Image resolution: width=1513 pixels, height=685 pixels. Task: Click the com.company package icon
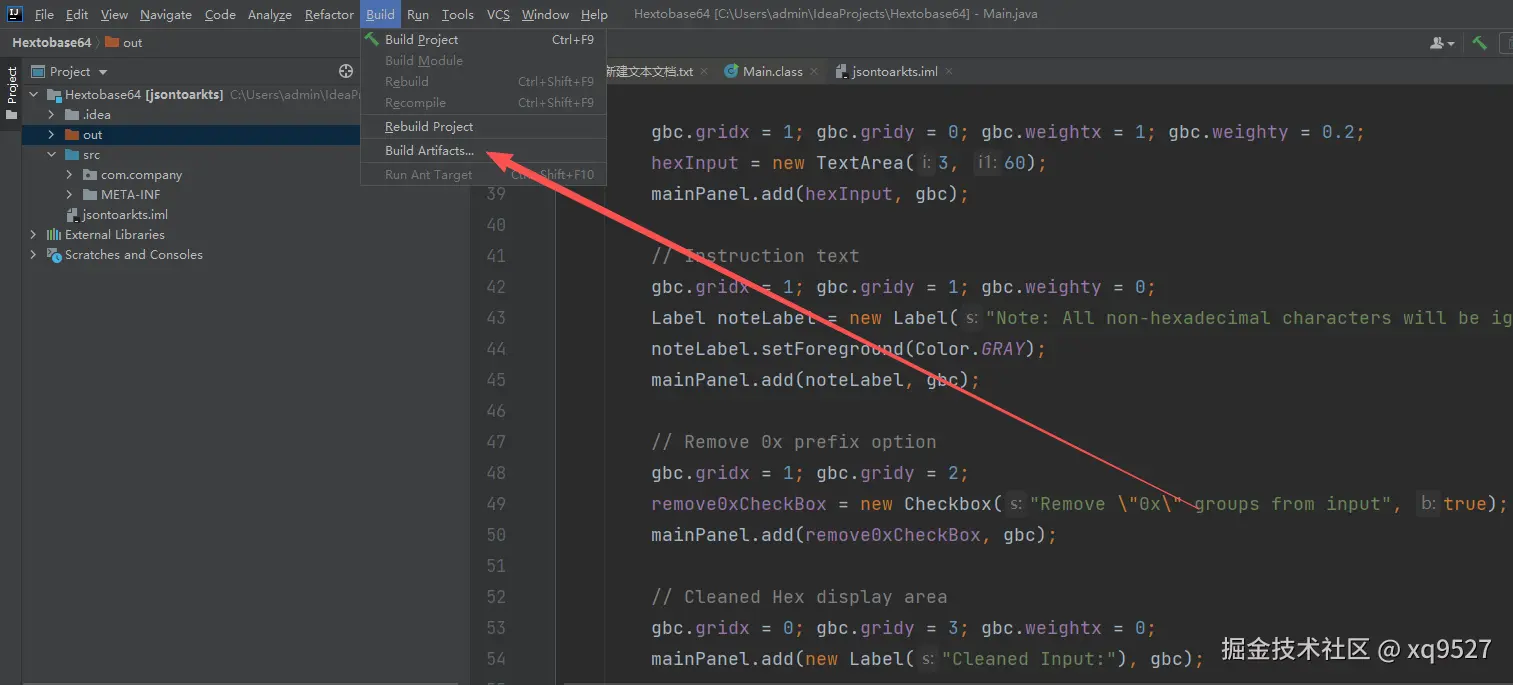(90, 174)
